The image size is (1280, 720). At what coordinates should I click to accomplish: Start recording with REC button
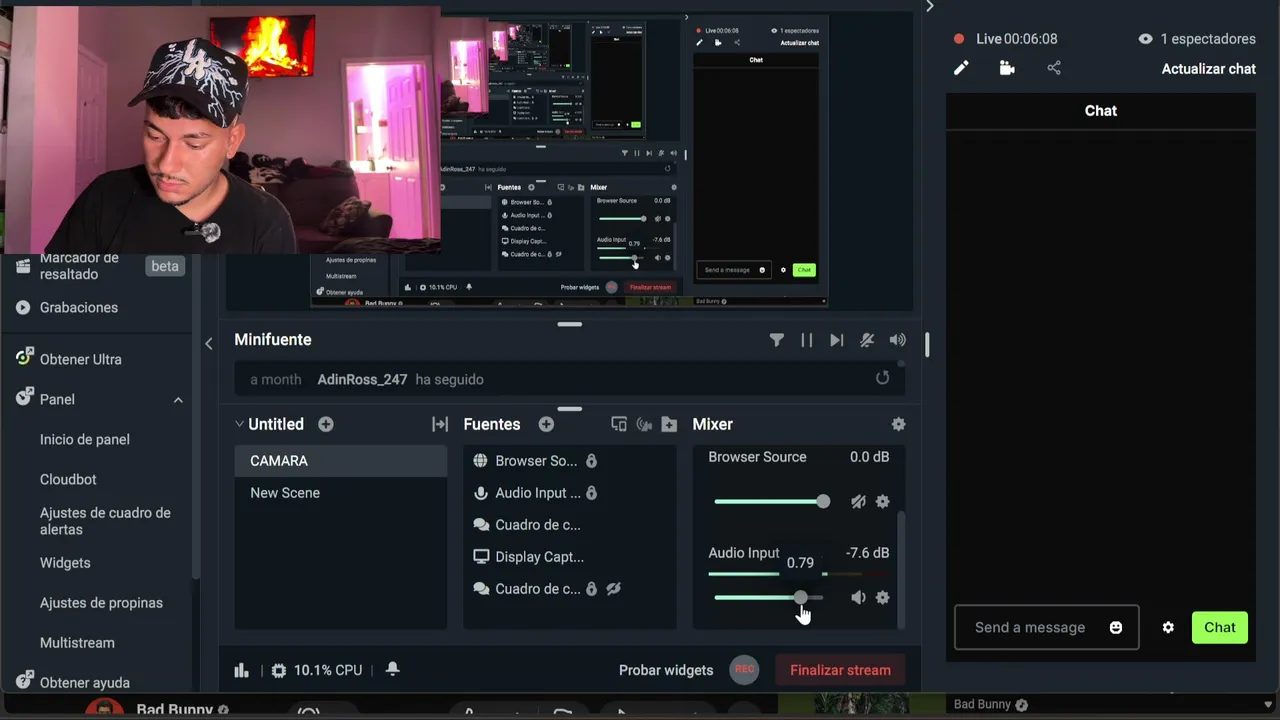coord(744,670)
